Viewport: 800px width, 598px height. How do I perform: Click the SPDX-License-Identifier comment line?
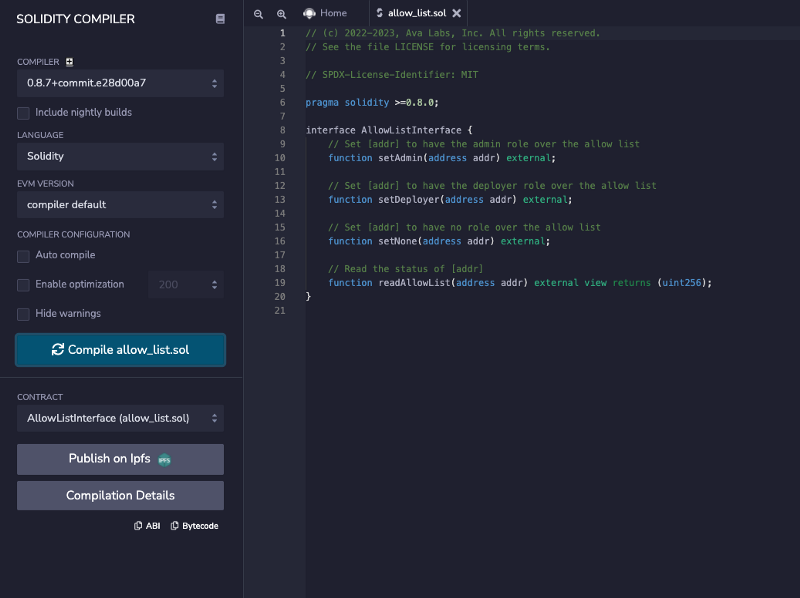tap(392, 75)
